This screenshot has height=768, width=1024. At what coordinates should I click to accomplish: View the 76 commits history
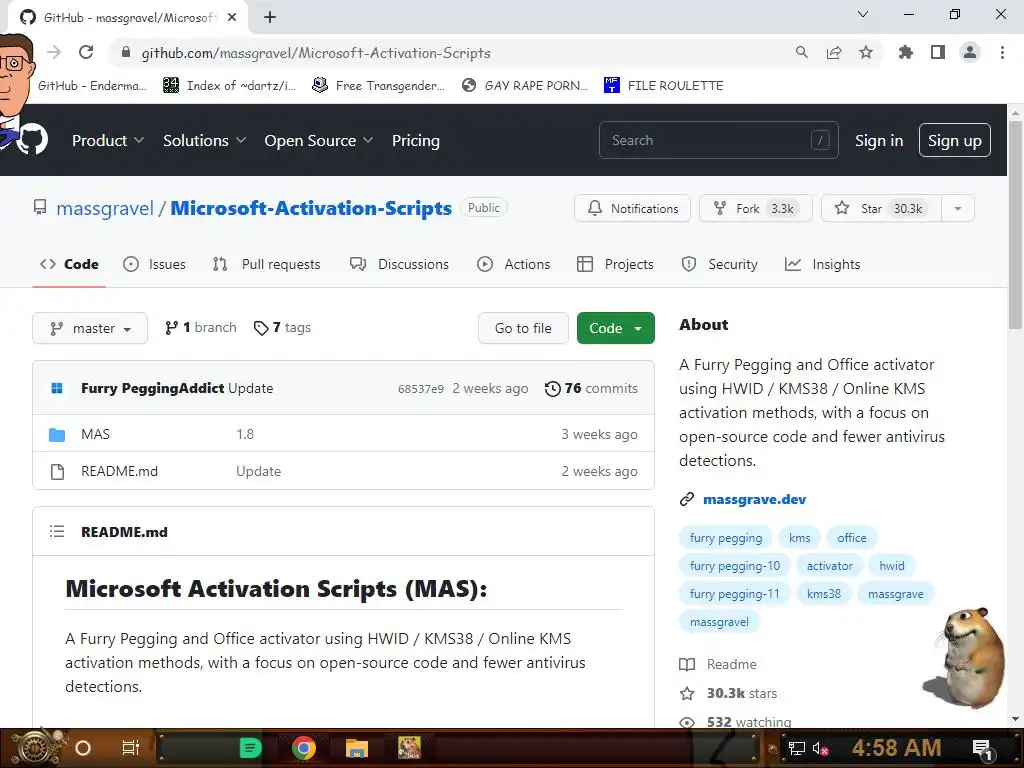pos(591,388)
